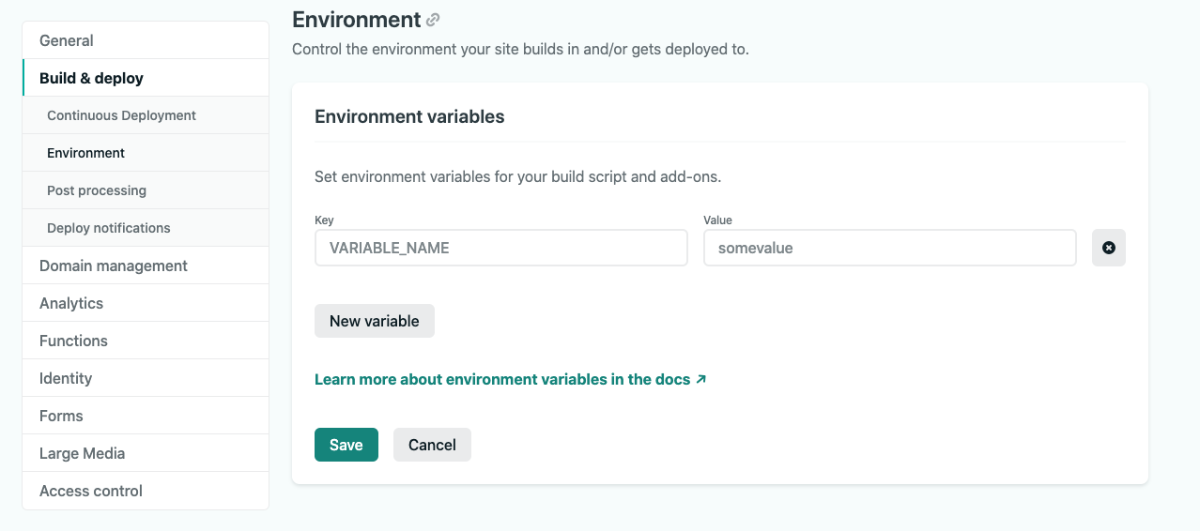Go to Continuous Deployment subsection

(x=146, y=116)
